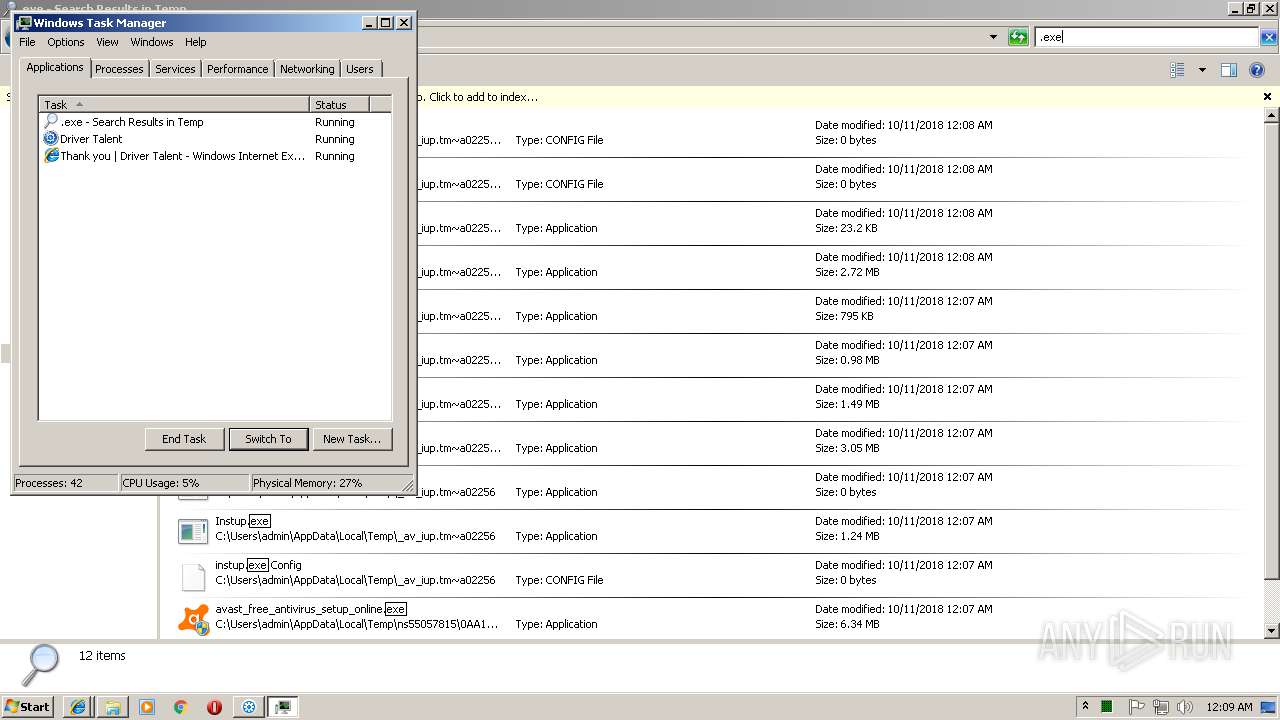Click the instup.exe.Config file name

(258, 565)
